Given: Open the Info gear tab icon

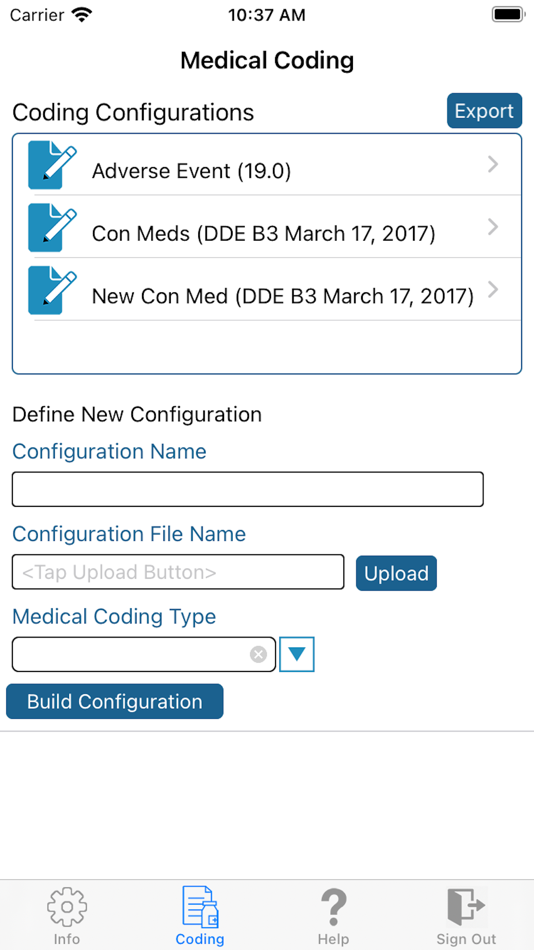Looking at the screenshot, I should tap(67, 906).
